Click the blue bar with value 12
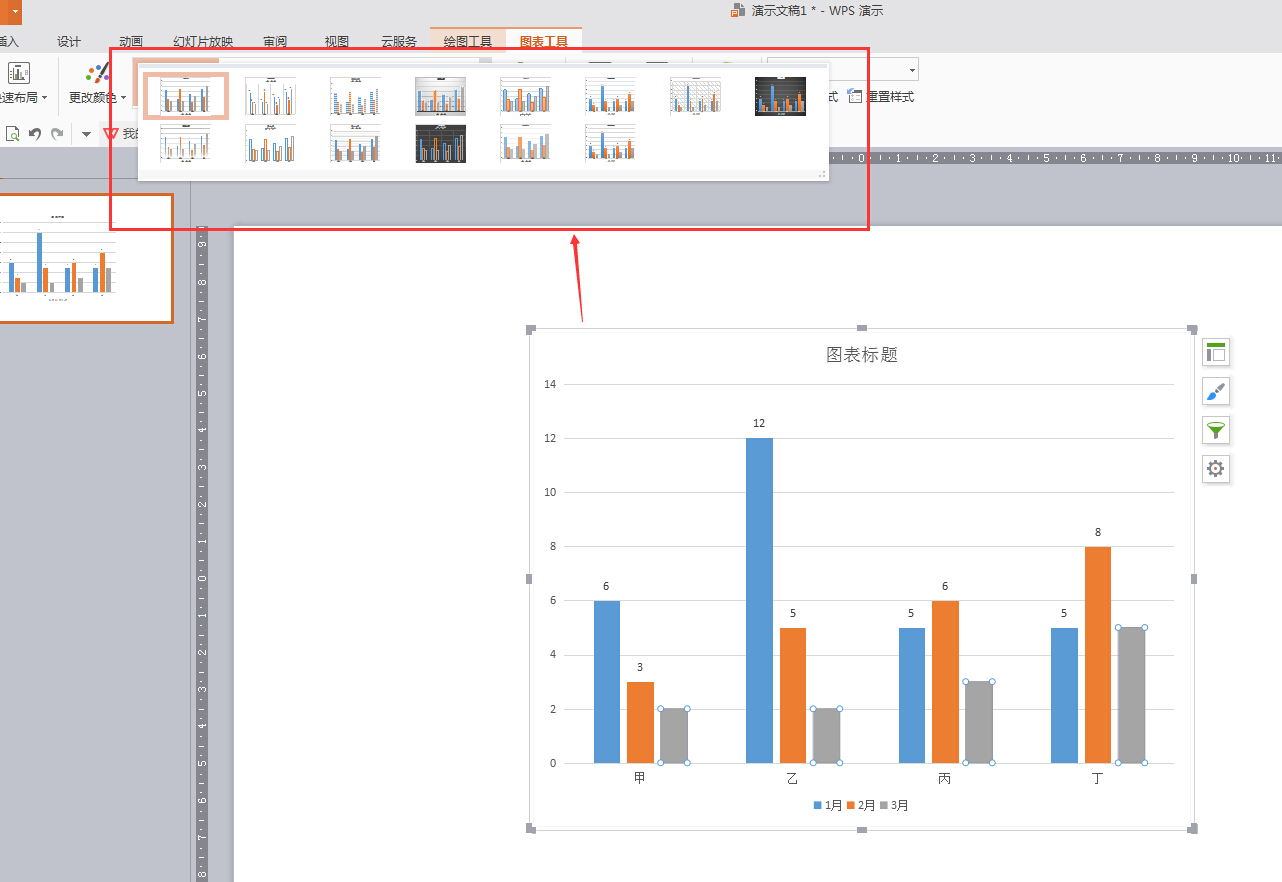Screen dimensions: 1282x882 (759, 600)
